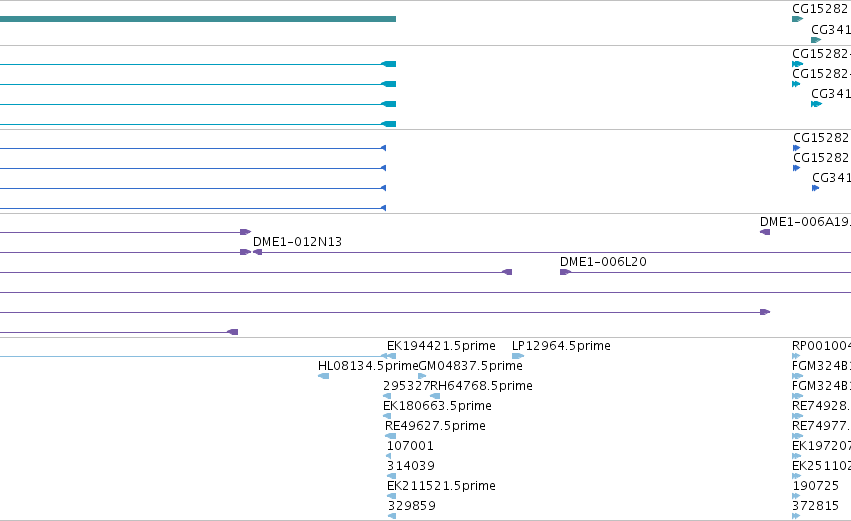This screenshot has width=851, height=521.
Task: Select the GM04837.5prime label
Action: click(471, 366)
